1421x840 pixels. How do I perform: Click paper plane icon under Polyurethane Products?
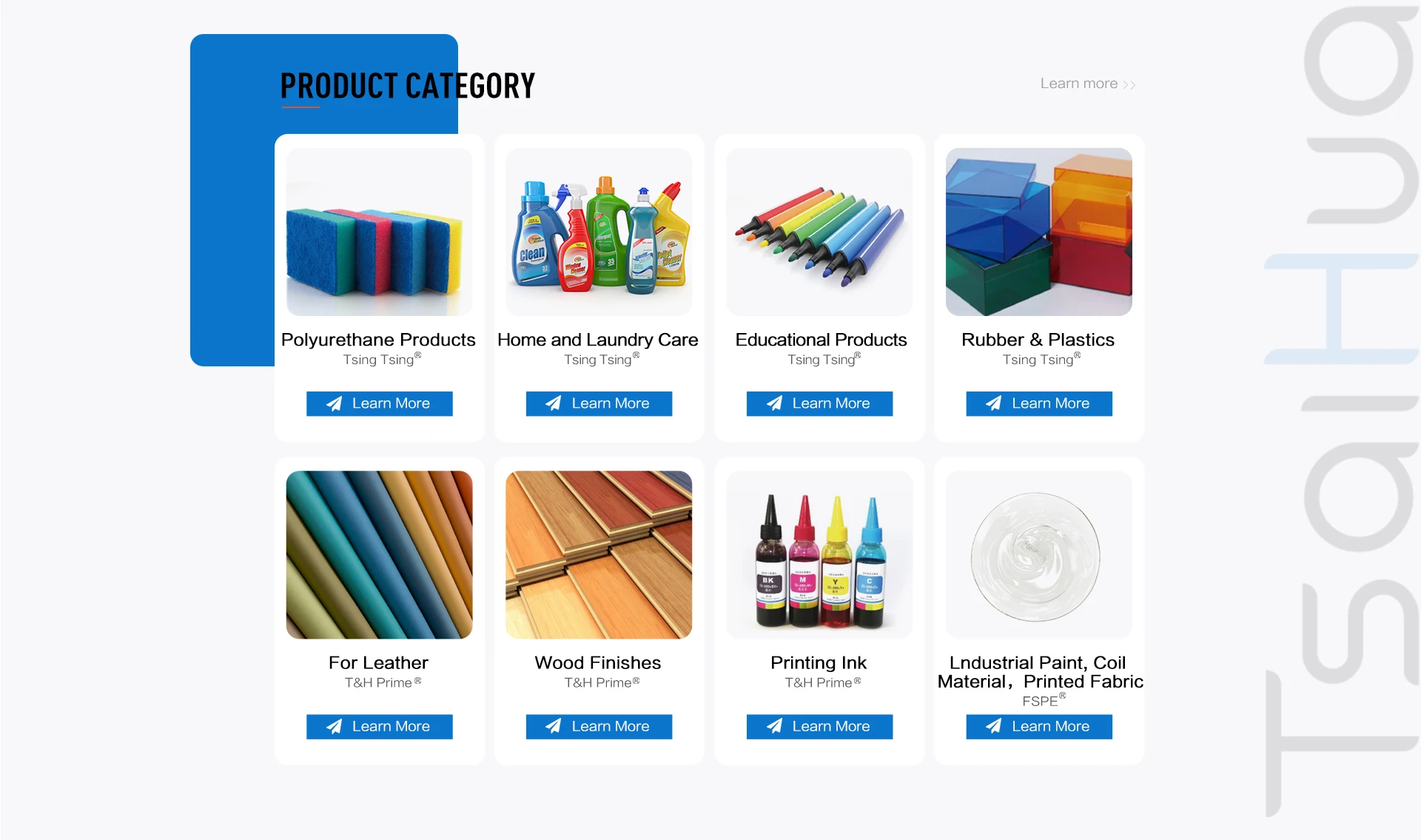[335, 403]
